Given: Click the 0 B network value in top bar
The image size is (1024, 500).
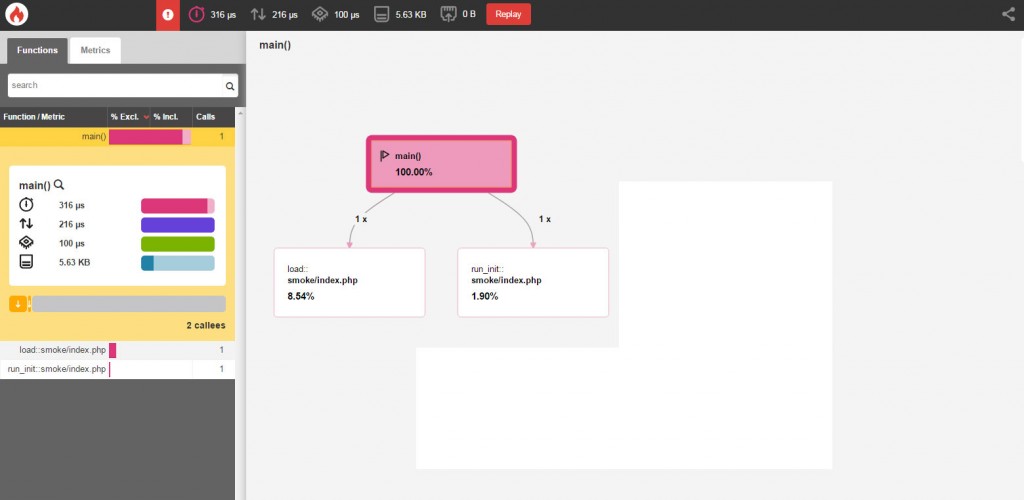Looking at the screenshot, I should (x=469, y=14).
